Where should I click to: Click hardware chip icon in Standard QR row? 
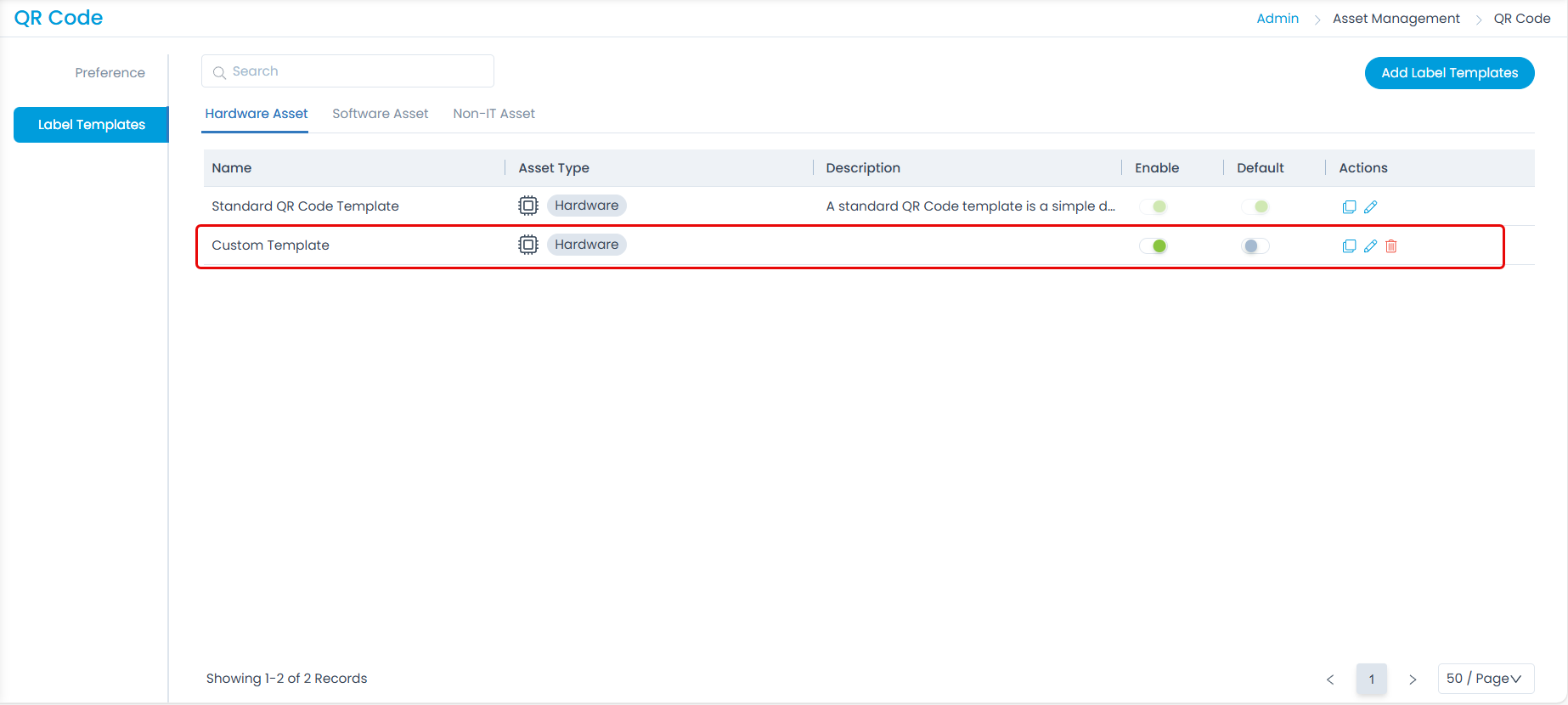coord(528,206)
